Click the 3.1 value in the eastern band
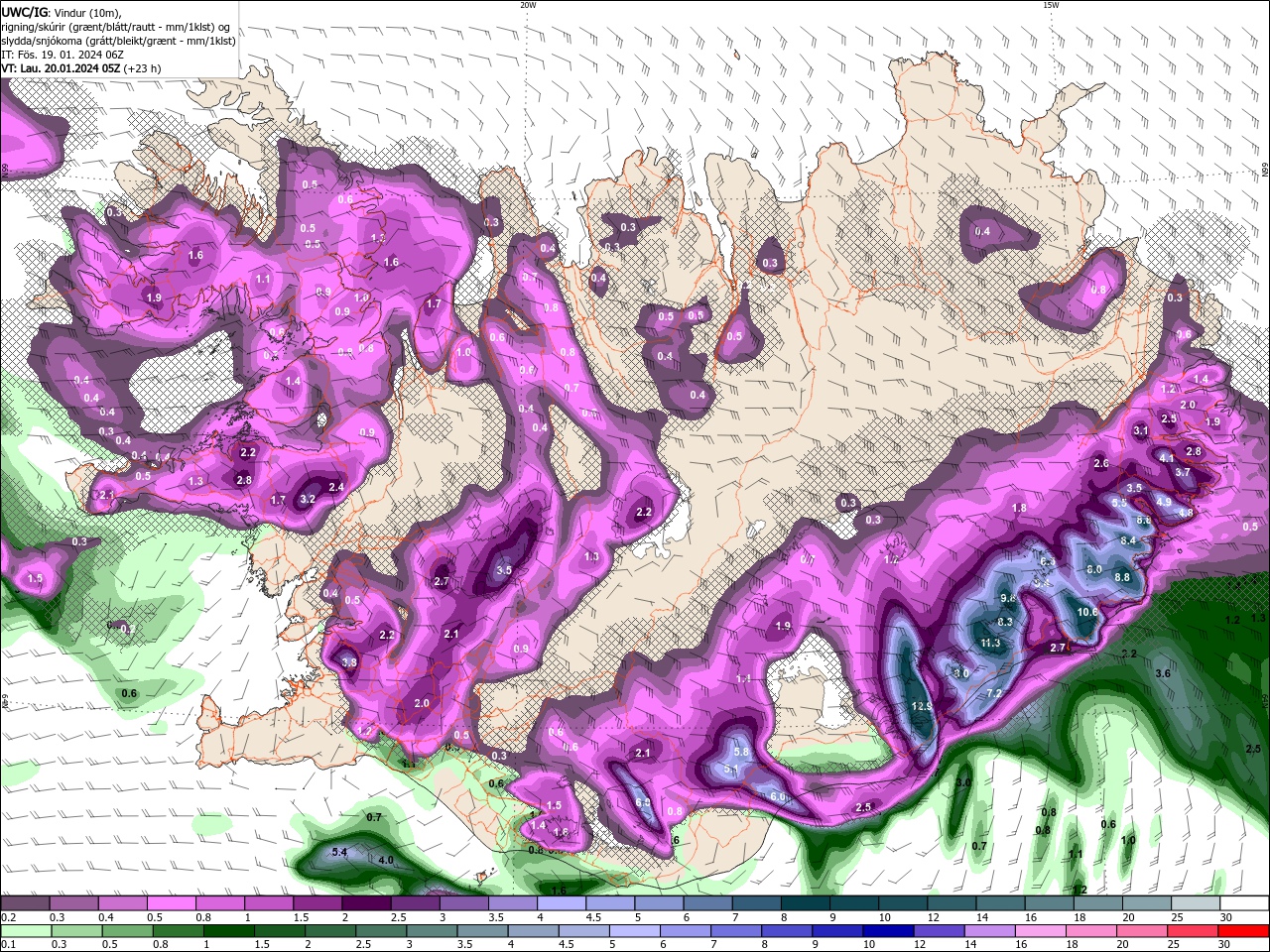Screen dimensions: 1270x952 click(1141, 430)
